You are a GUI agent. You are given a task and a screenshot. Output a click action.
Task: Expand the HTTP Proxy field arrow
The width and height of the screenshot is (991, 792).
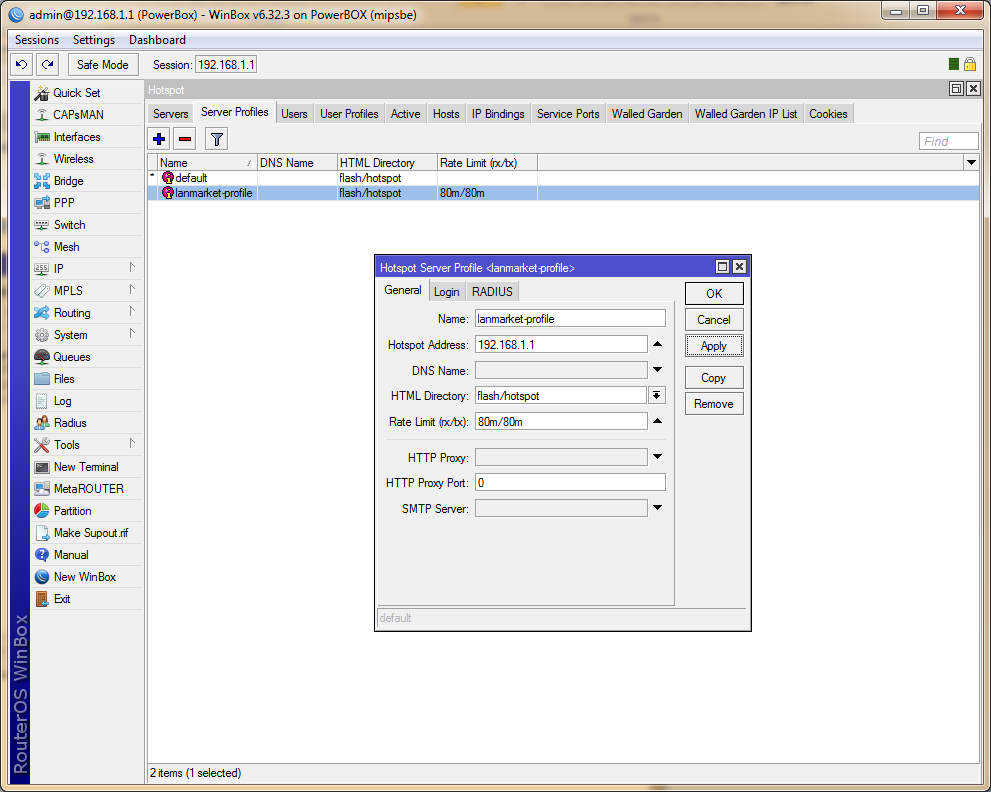(x=657, y=457)
